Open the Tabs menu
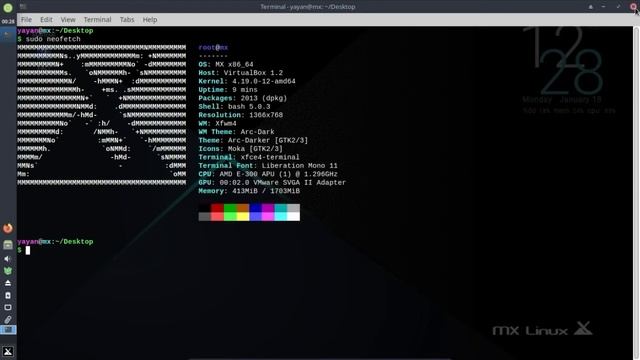The height and width of the screenshot is (360, 640). click(127, 20)
